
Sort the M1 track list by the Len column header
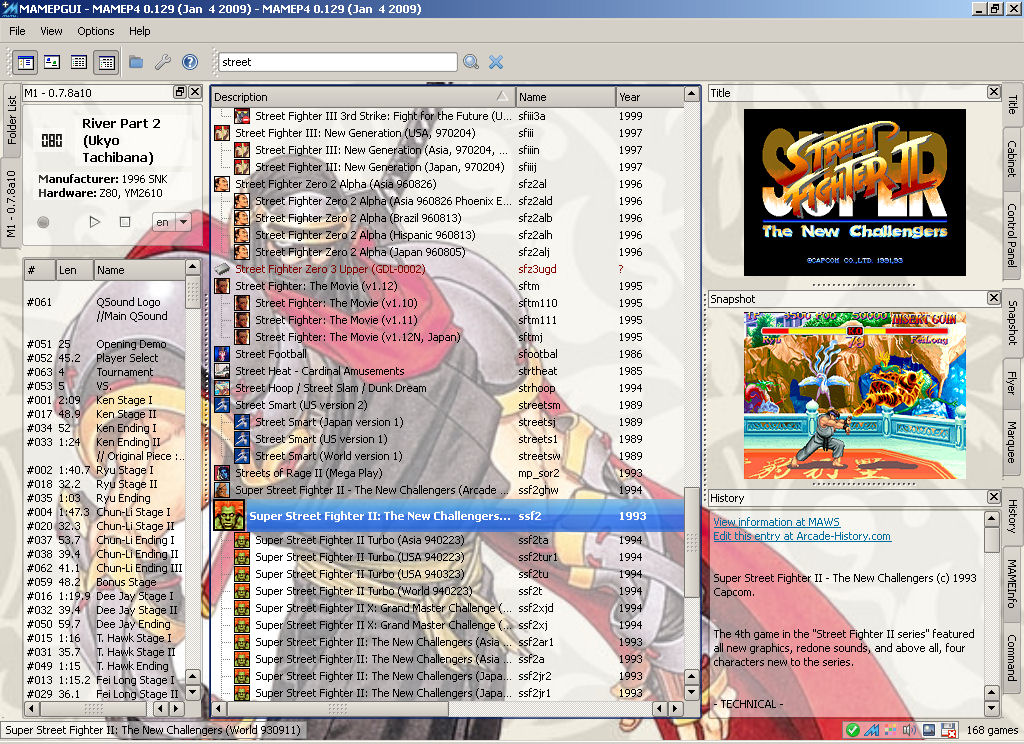(74, 270)
